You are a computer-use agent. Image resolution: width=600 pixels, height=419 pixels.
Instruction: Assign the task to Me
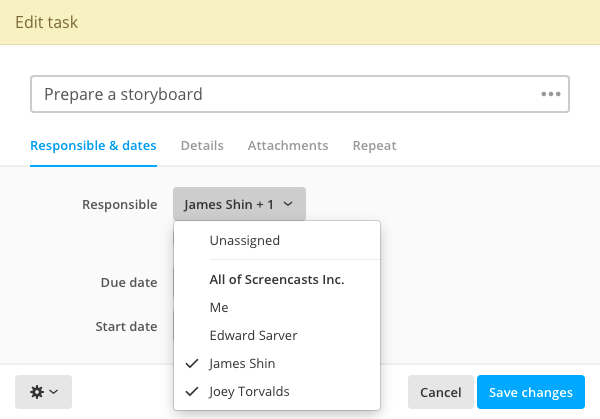coord(277,308)
